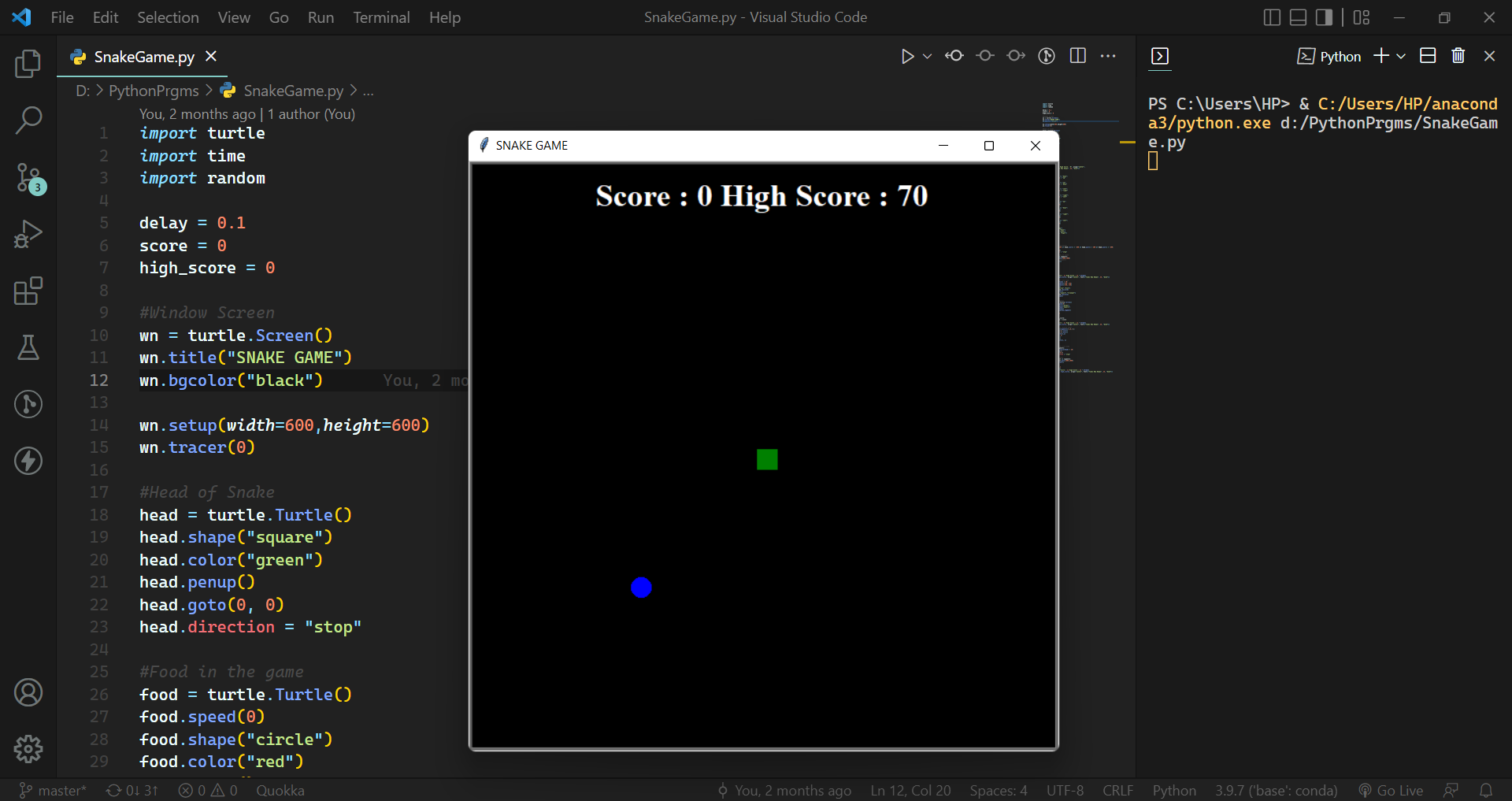Open the Terminal menu

[381, 17]
